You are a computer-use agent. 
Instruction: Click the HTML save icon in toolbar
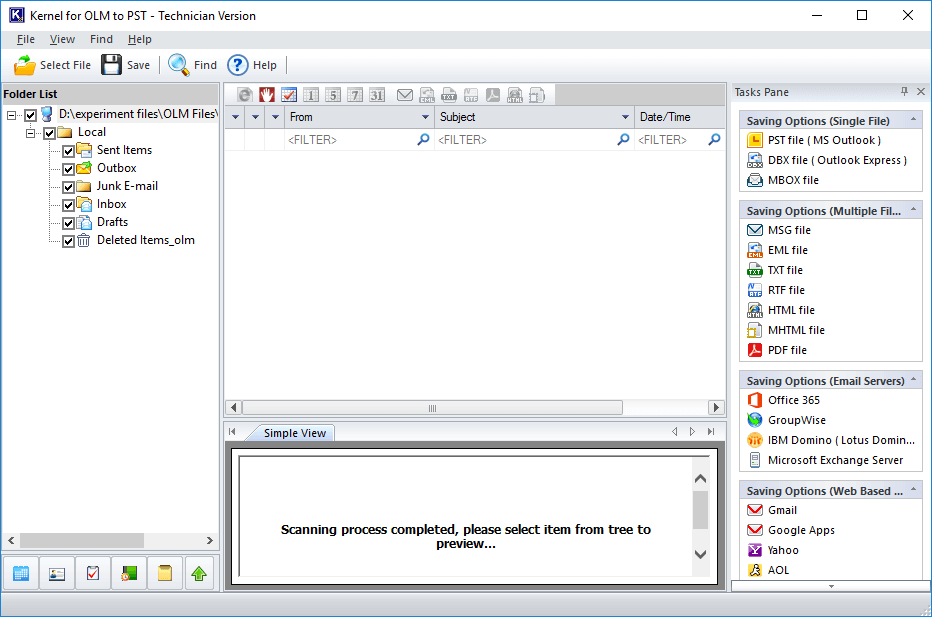[x=515, y=95]
